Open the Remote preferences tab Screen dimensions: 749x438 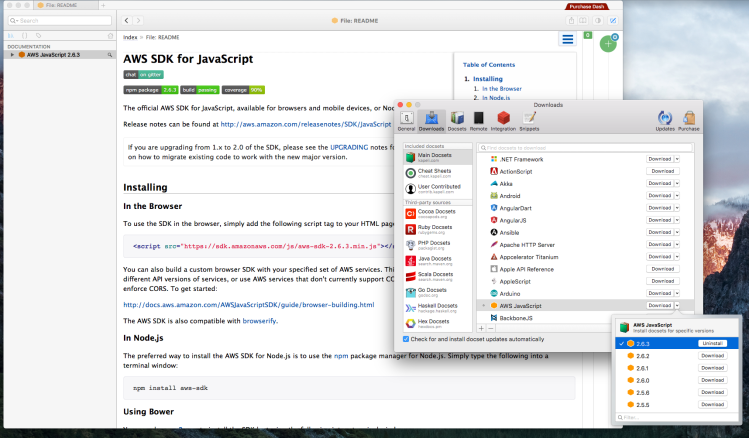(x=478, y=121)
